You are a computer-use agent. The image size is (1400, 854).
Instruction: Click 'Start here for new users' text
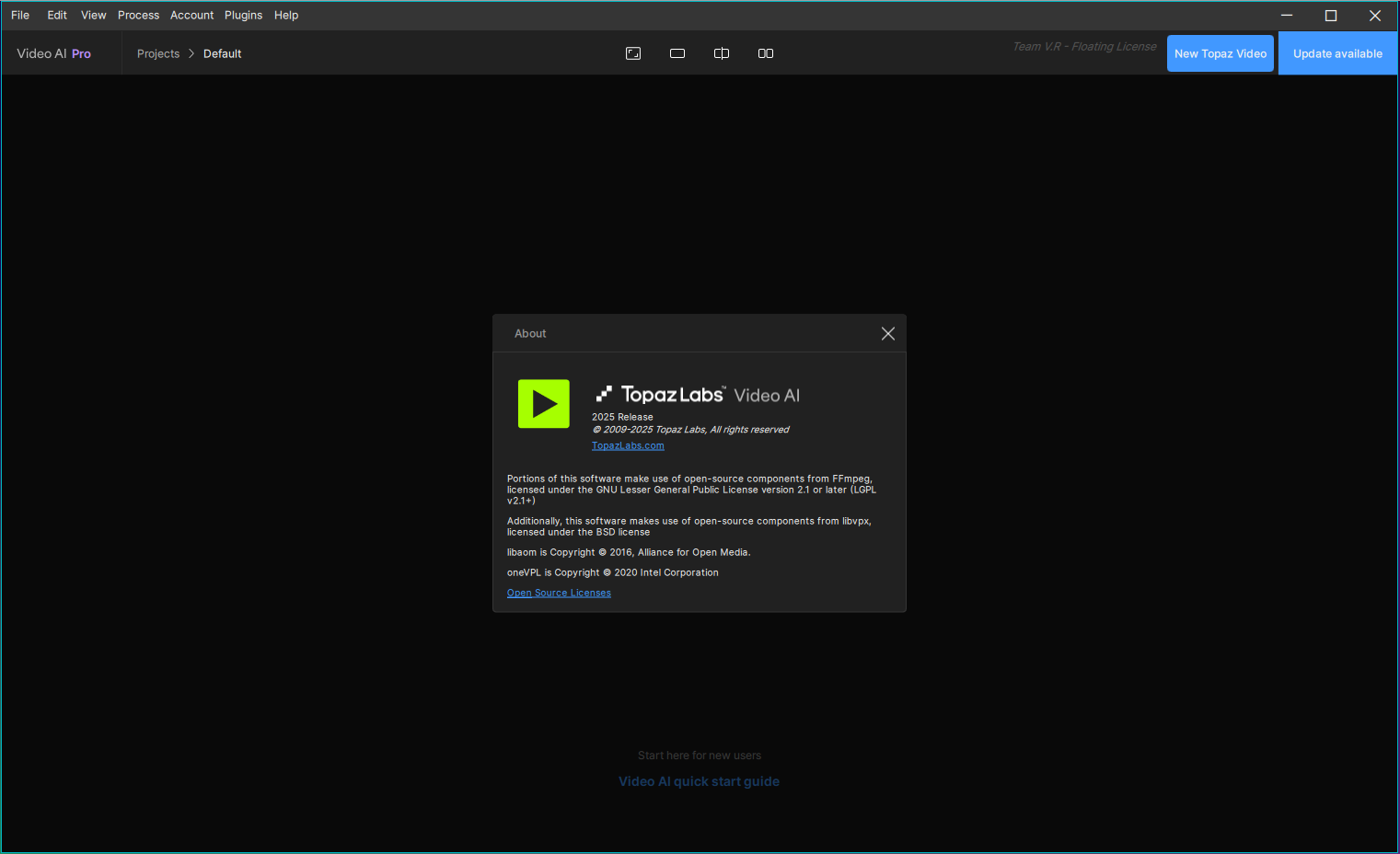coord(700,756)
